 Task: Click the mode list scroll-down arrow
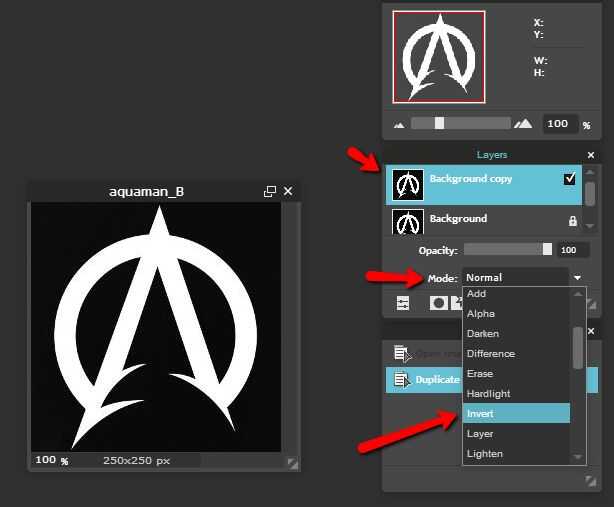(x=578, y=457)
